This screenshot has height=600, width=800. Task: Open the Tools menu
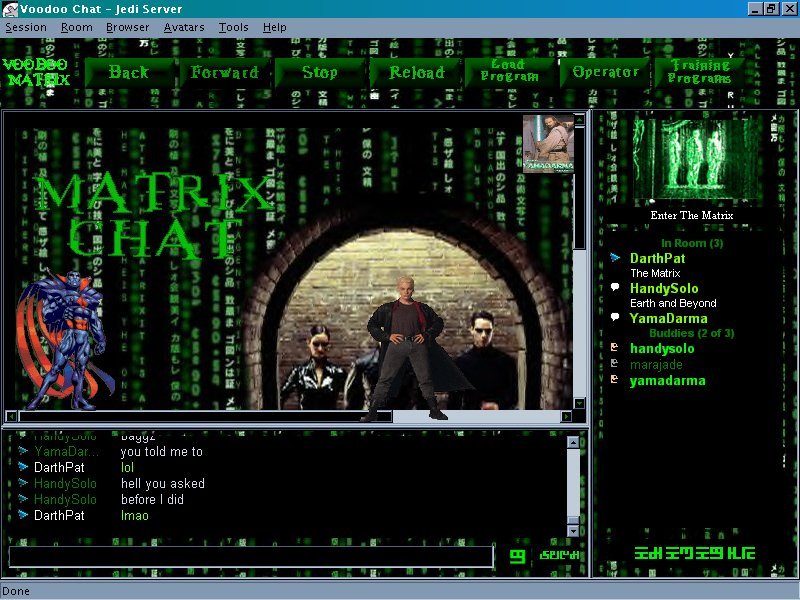pos(234,27)
